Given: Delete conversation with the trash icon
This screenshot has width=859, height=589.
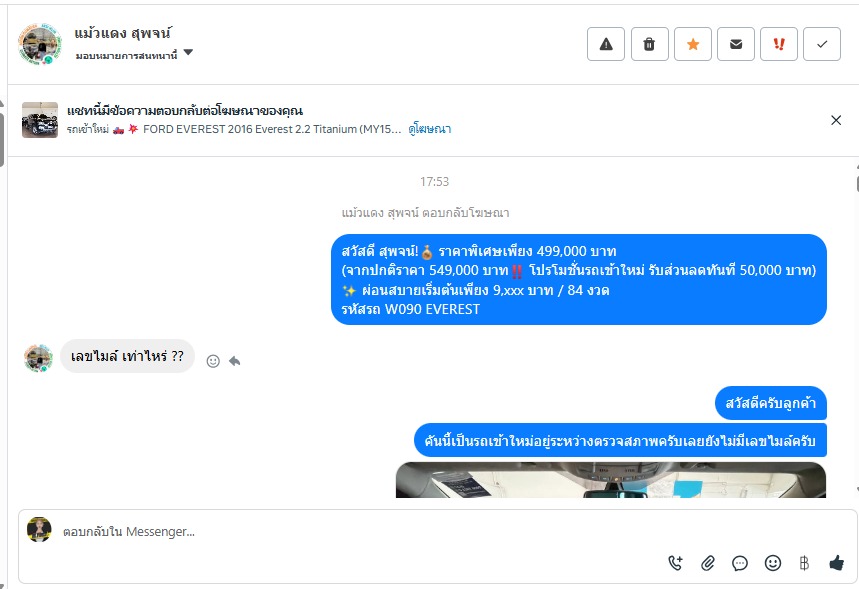Looking at the screenshot, I should pos(649,44).
